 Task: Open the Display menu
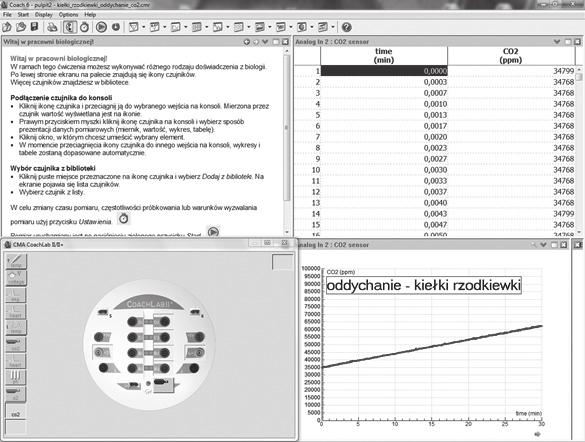point(44,15)
